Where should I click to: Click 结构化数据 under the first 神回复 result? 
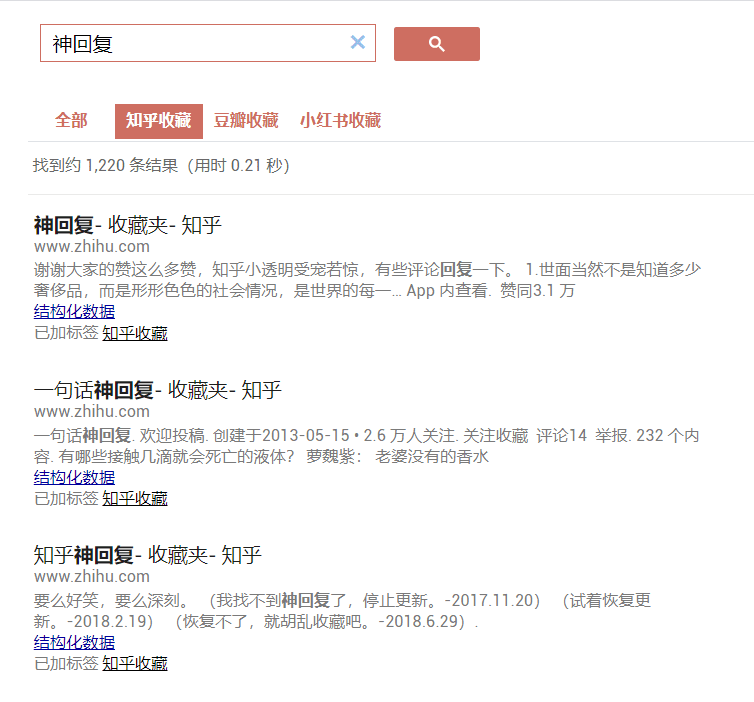point(75,312)
